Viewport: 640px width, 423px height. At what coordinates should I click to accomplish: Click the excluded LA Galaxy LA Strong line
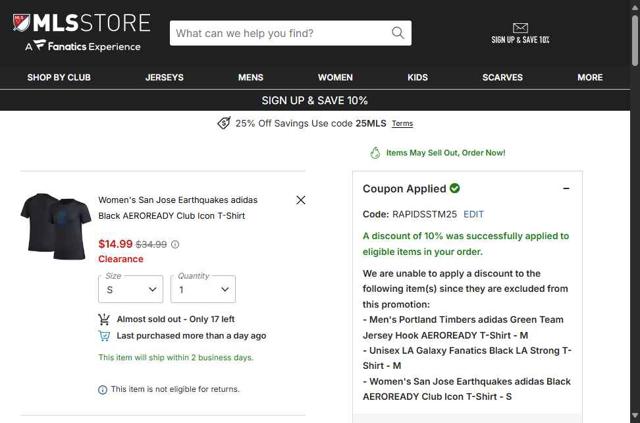467,358
